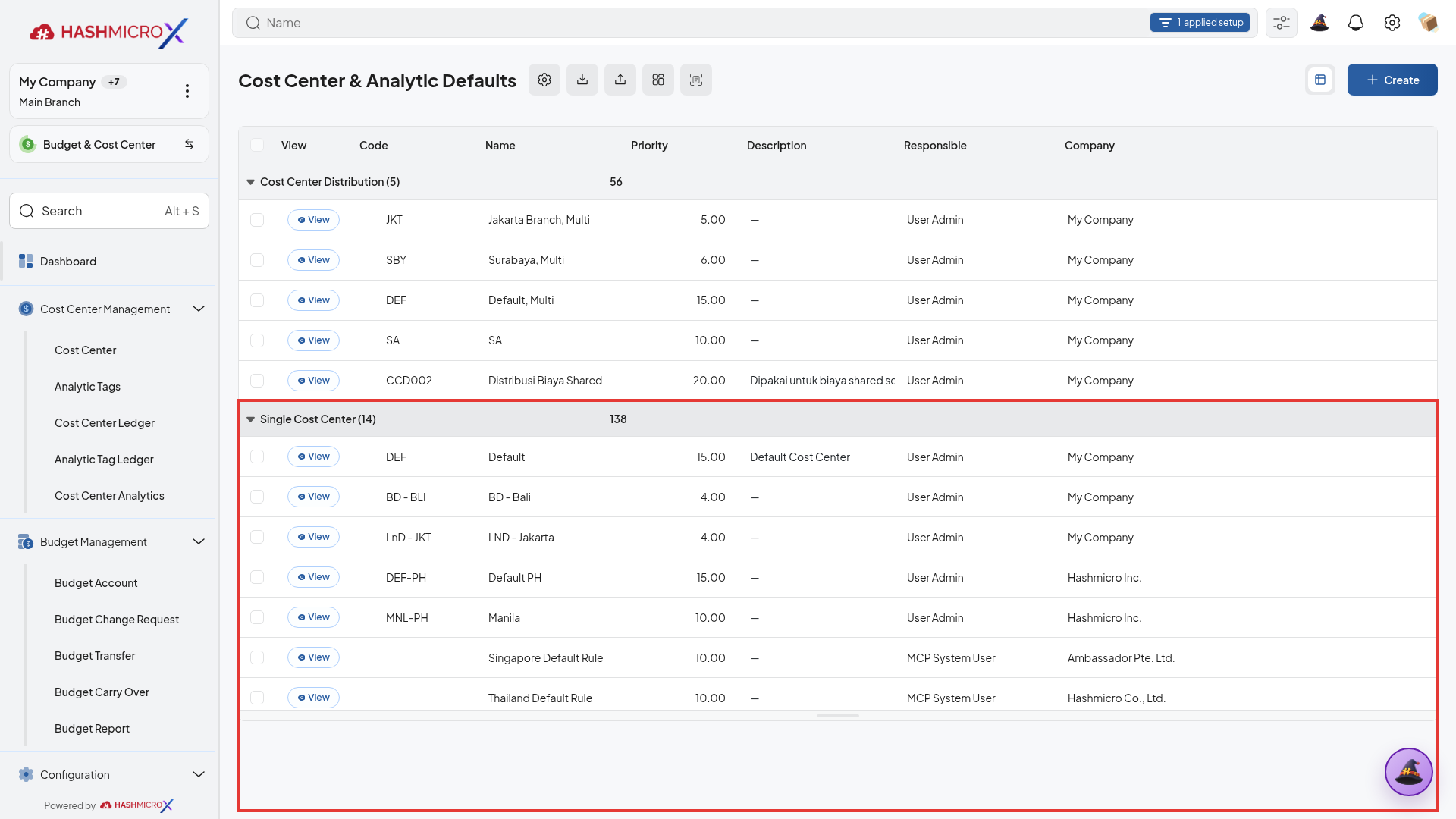Click the wizard hat icon in the top bar
This screenshot has width=1456, height=819.
pos(1319,23)
